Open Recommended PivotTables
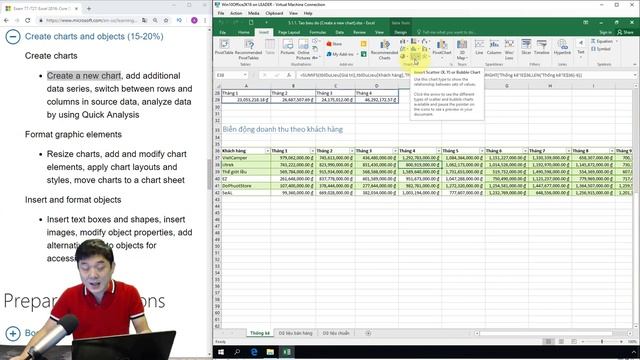Screen dimensions: 640x360 [249, 49]
